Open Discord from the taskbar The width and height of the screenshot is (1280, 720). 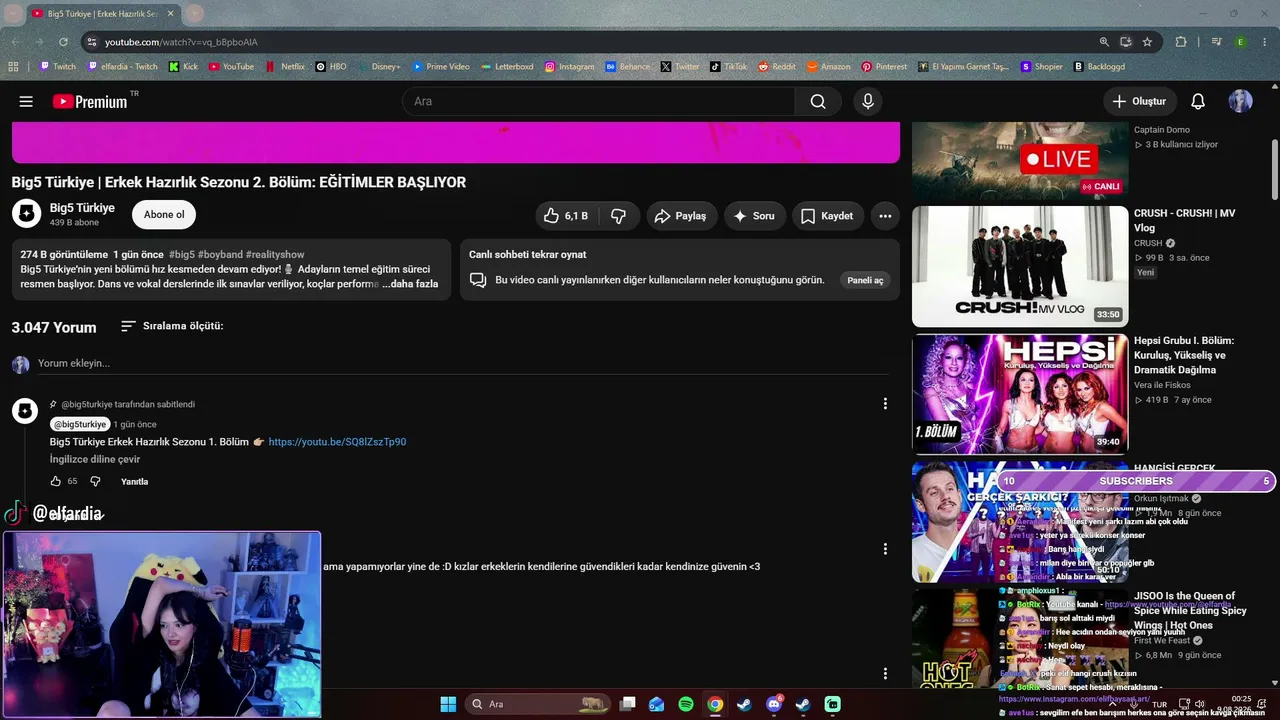[773, 704]
